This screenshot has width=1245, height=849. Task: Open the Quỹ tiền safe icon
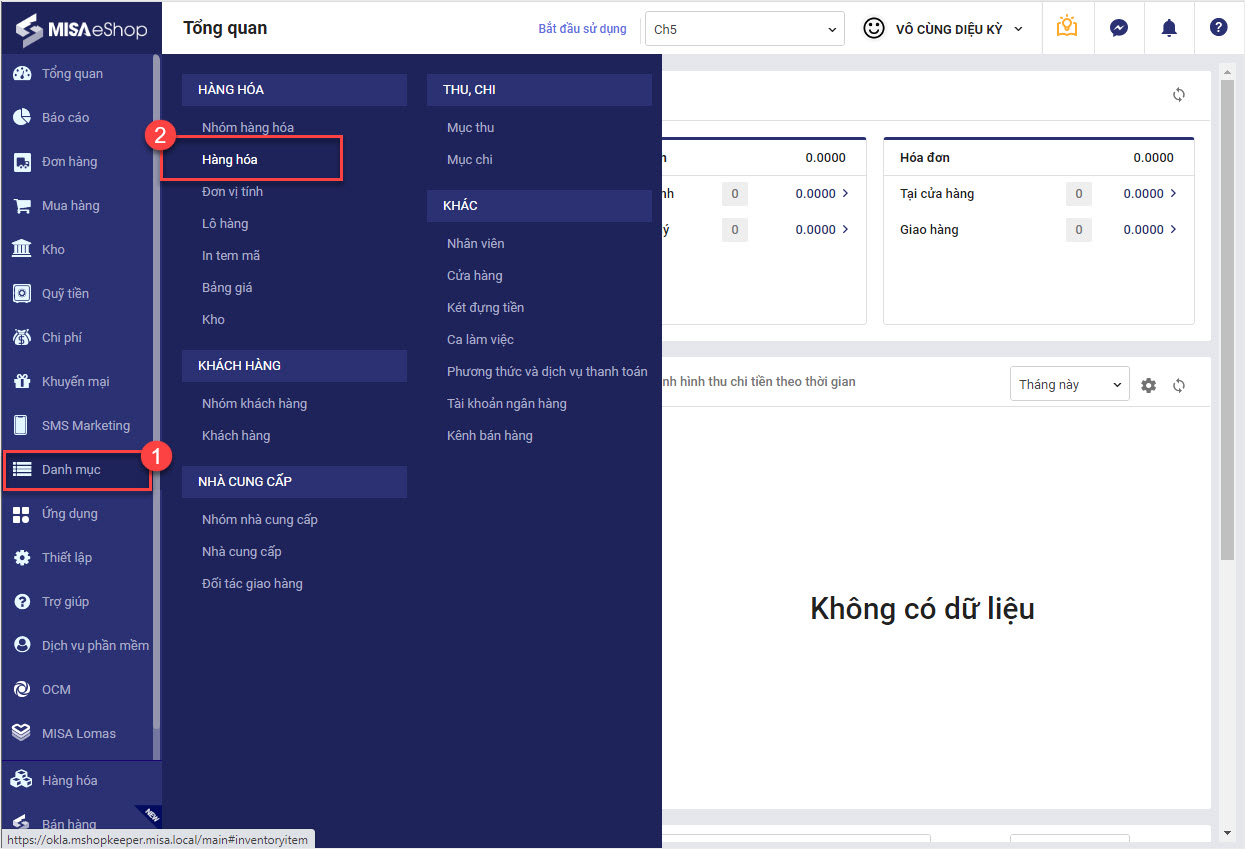(x=21, y=294)
